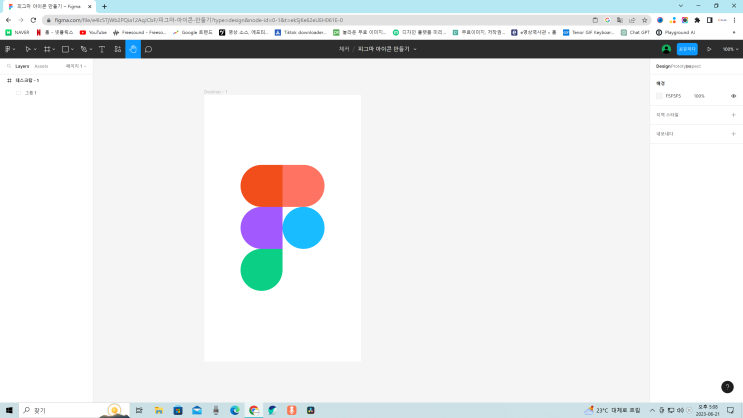This screenshot has height=418, width=743.
Task: Click the browser extensions puzzle icon
Action: tap(697, 20)
